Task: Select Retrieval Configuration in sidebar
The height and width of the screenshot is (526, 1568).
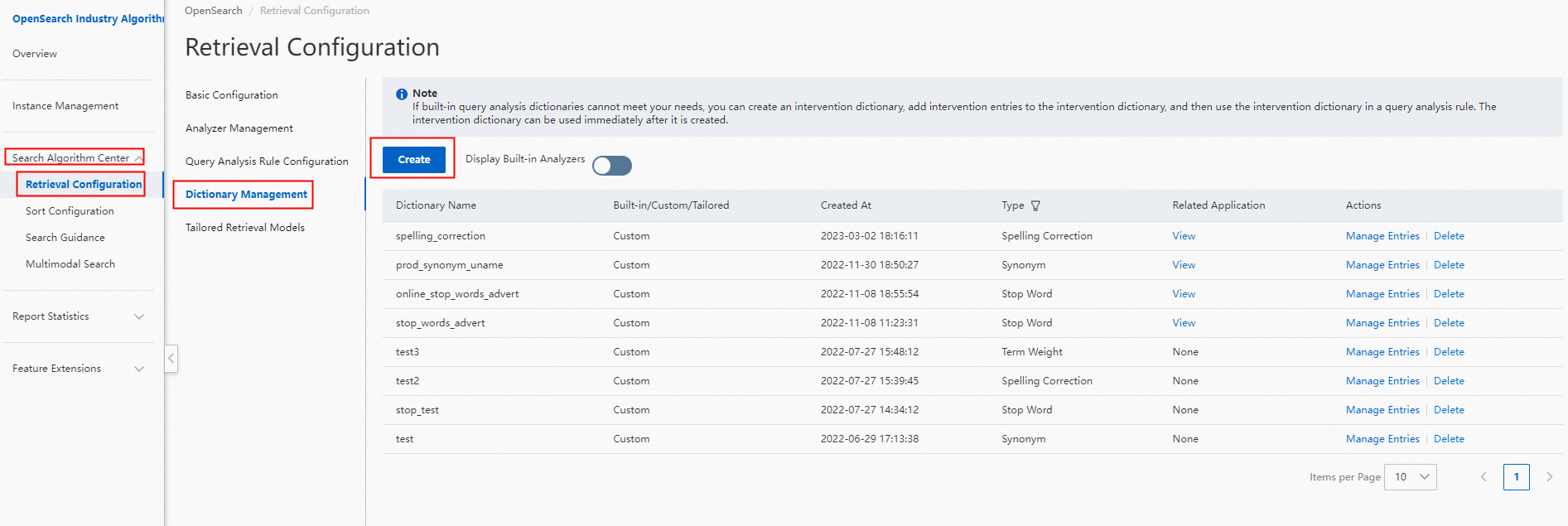Action: tap(84, 185)
